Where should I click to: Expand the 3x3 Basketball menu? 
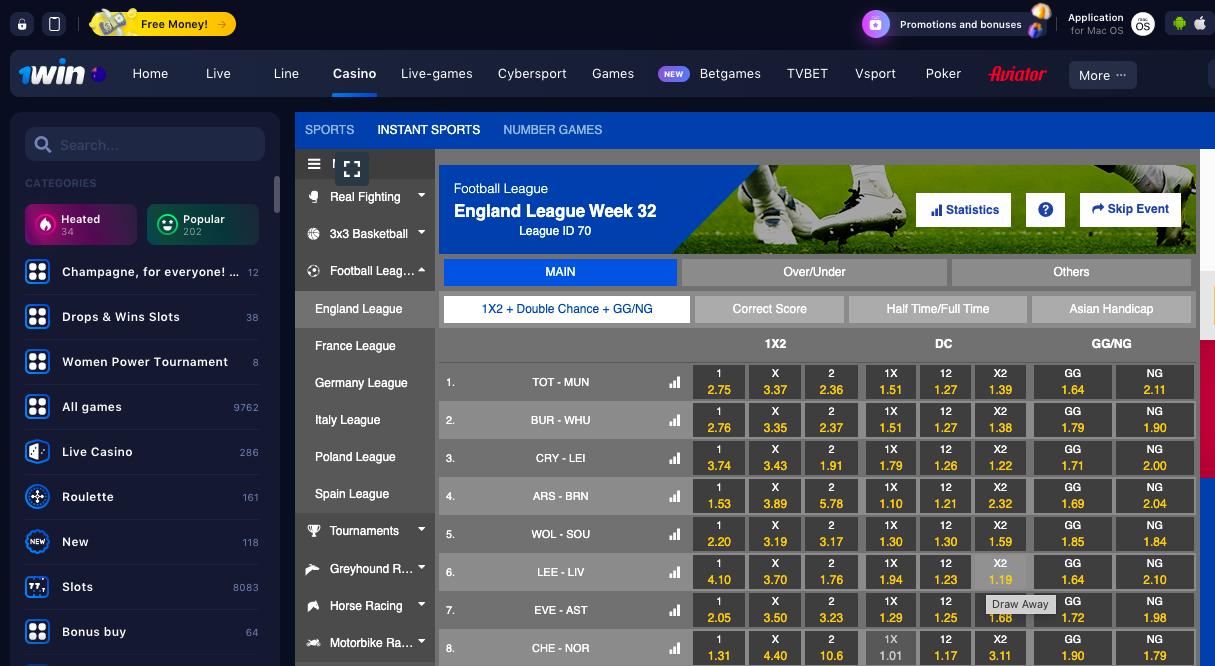[x=365, y=234]
